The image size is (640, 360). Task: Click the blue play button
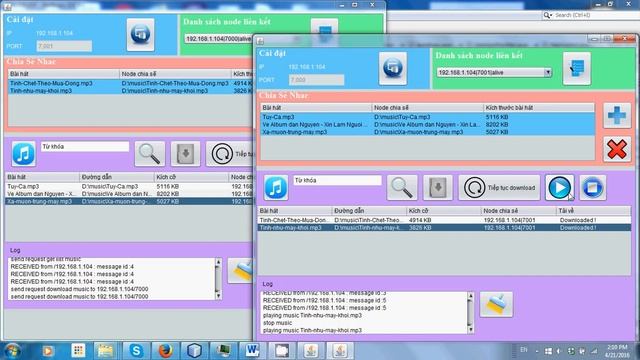[560, 188]
